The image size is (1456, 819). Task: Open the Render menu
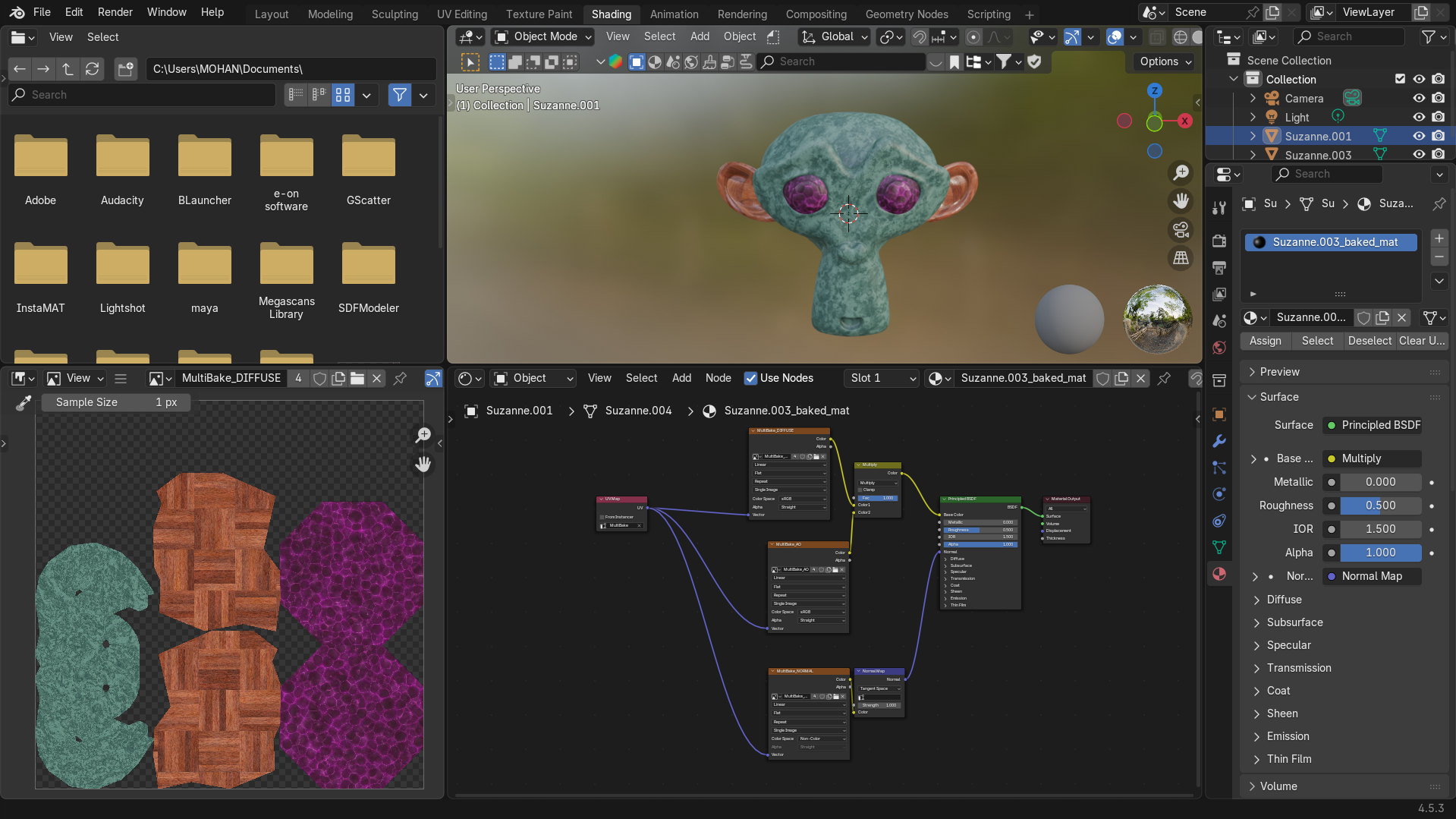click(115, 12)
